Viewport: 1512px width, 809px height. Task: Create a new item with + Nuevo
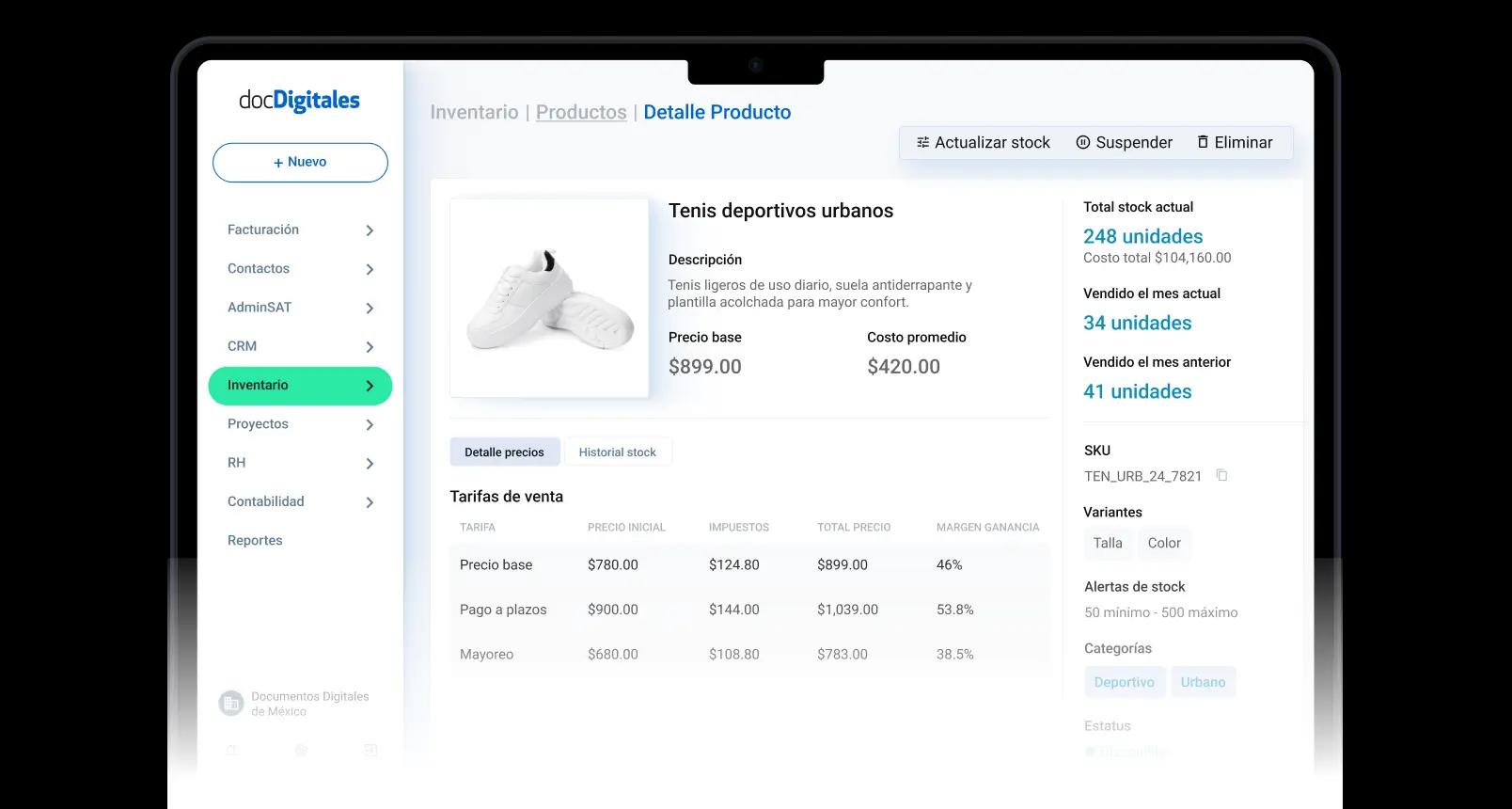(x=300, y=162)
